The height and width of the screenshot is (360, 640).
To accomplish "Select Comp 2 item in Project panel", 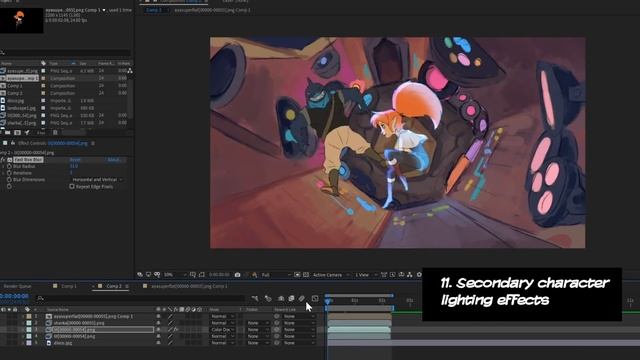I will point(15,93).
